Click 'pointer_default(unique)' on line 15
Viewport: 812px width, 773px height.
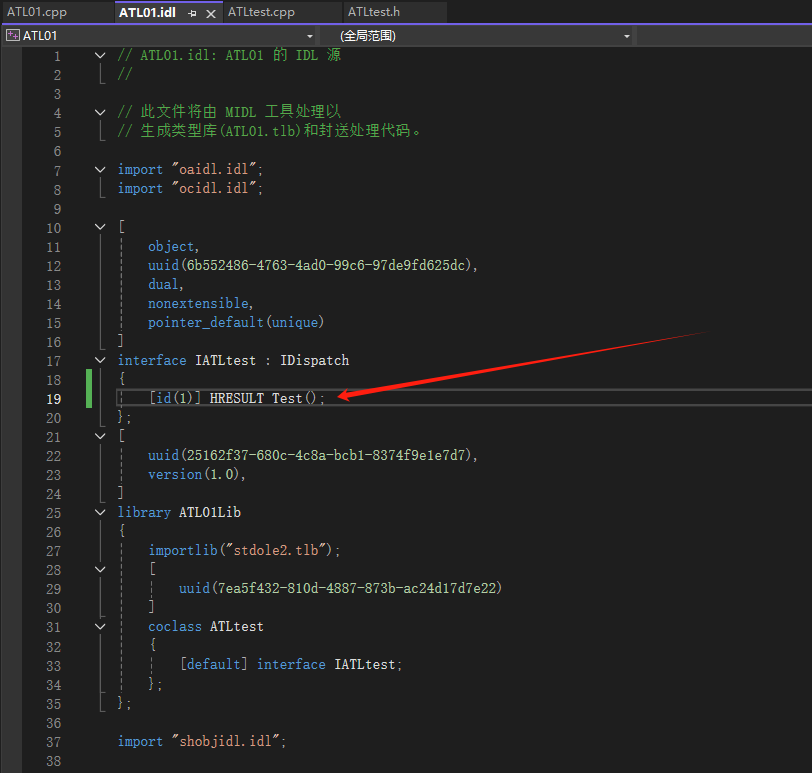click(x=236, y=323)
